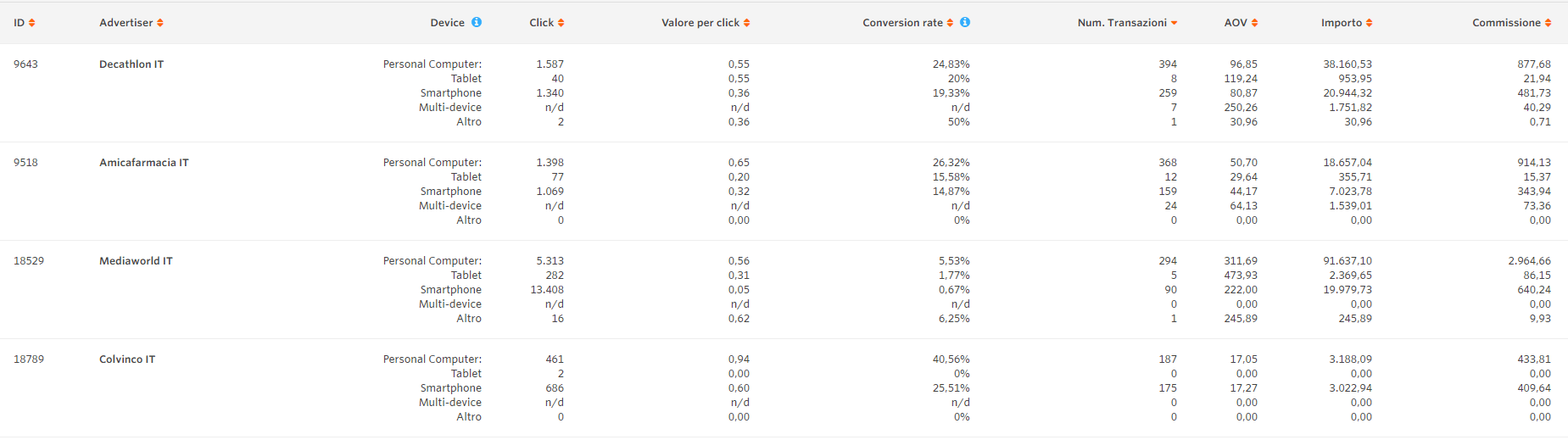Image resolution: width=1568 pixels, height=440 pixels.
Task: Sort by Valore per click arrows
Action: pyautogui.click(x=746, y=23)
